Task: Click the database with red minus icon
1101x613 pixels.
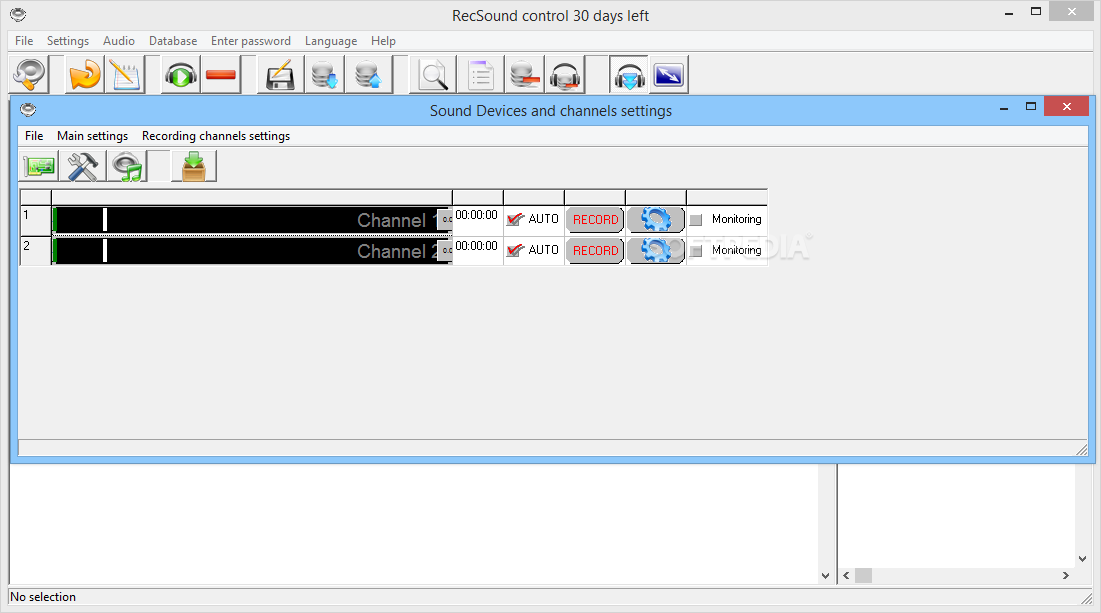Action: (x=525, y=74)
